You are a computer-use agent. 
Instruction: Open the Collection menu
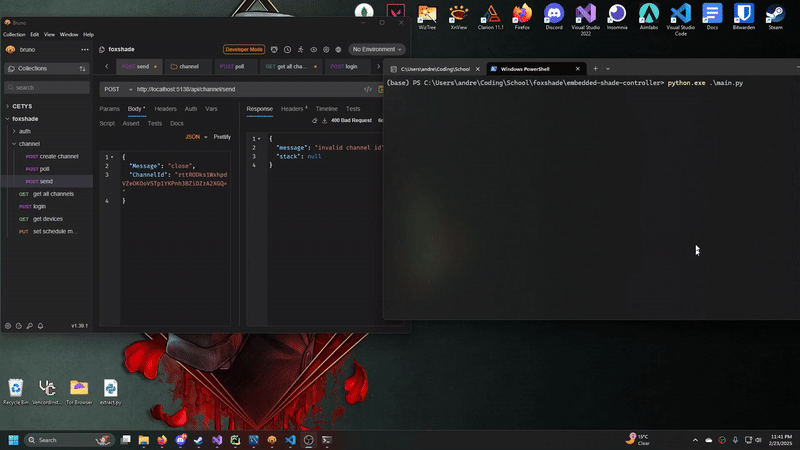click(14, 35)
